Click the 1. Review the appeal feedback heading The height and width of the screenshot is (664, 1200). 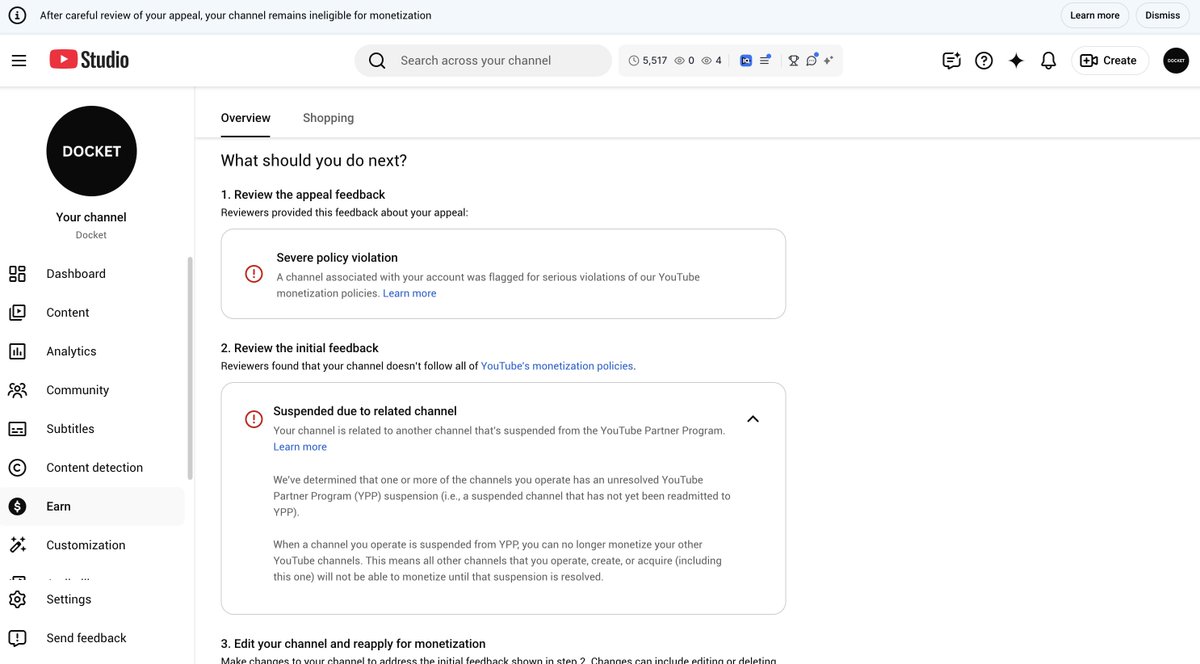click(303, 195)
